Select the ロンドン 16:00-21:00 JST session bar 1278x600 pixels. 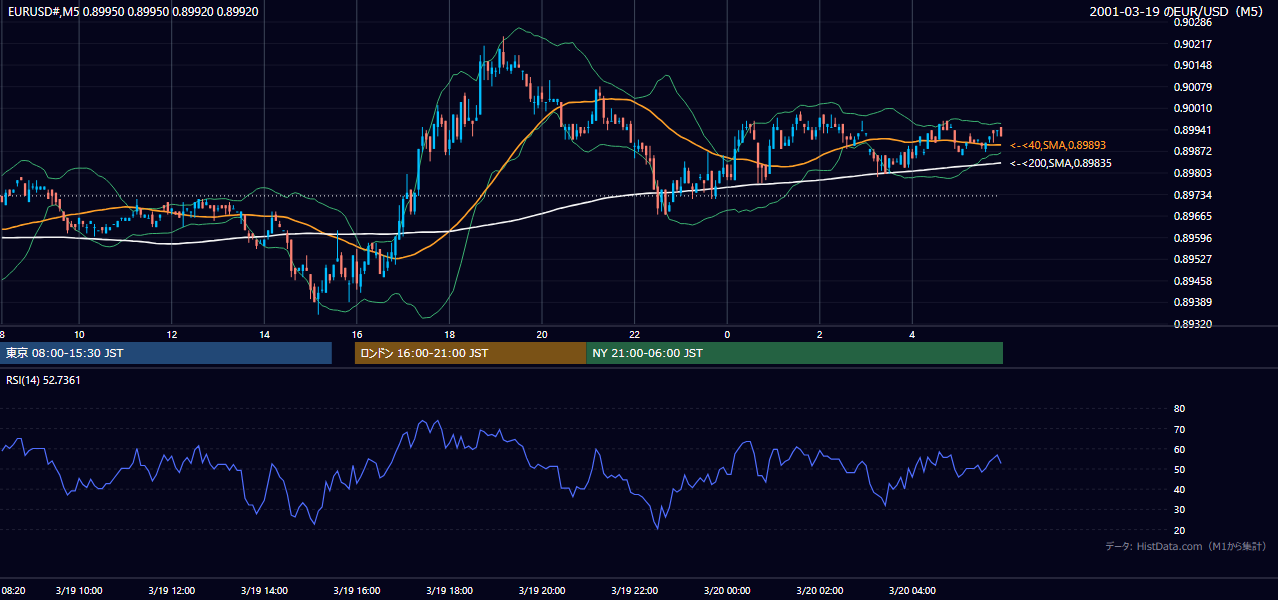470,353
